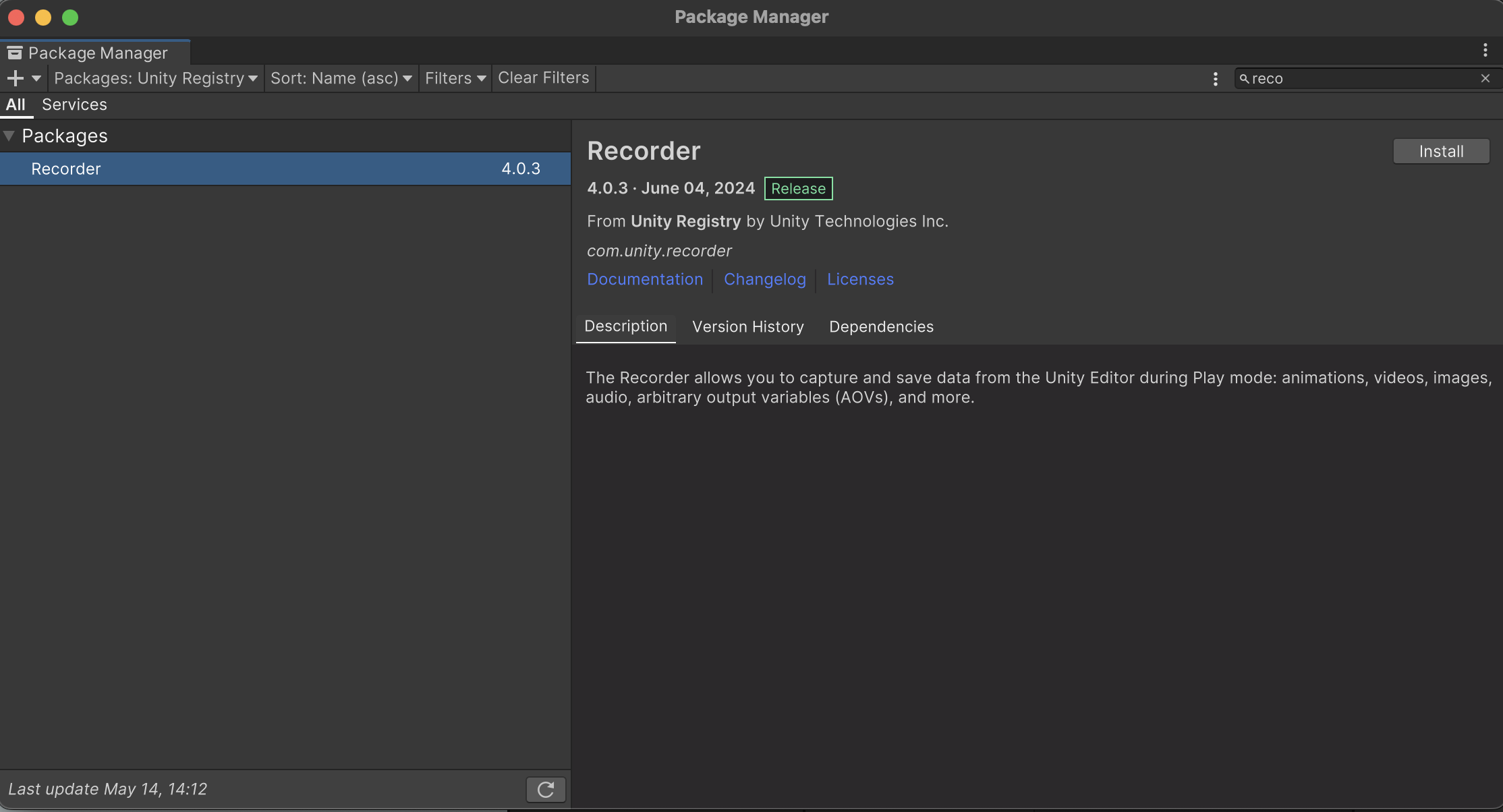Viewport: 1503px width, 812px height.
Task: Open the Filters dropdown
Action: 455,78
